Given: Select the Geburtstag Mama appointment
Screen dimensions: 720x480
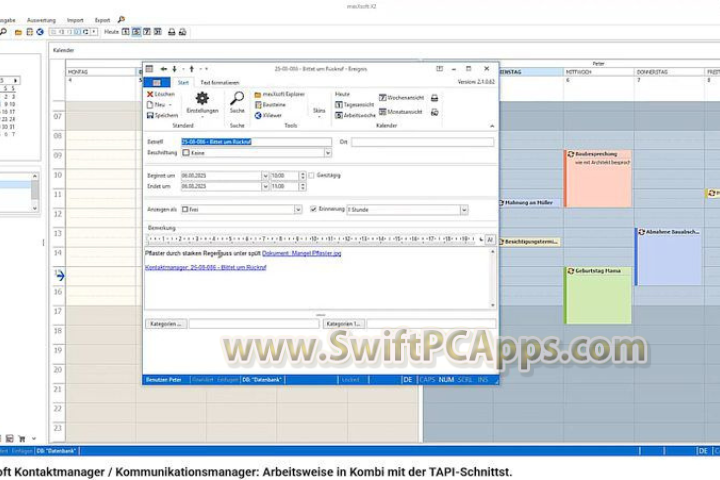Looking at the screenshot, I should [598, 295].
